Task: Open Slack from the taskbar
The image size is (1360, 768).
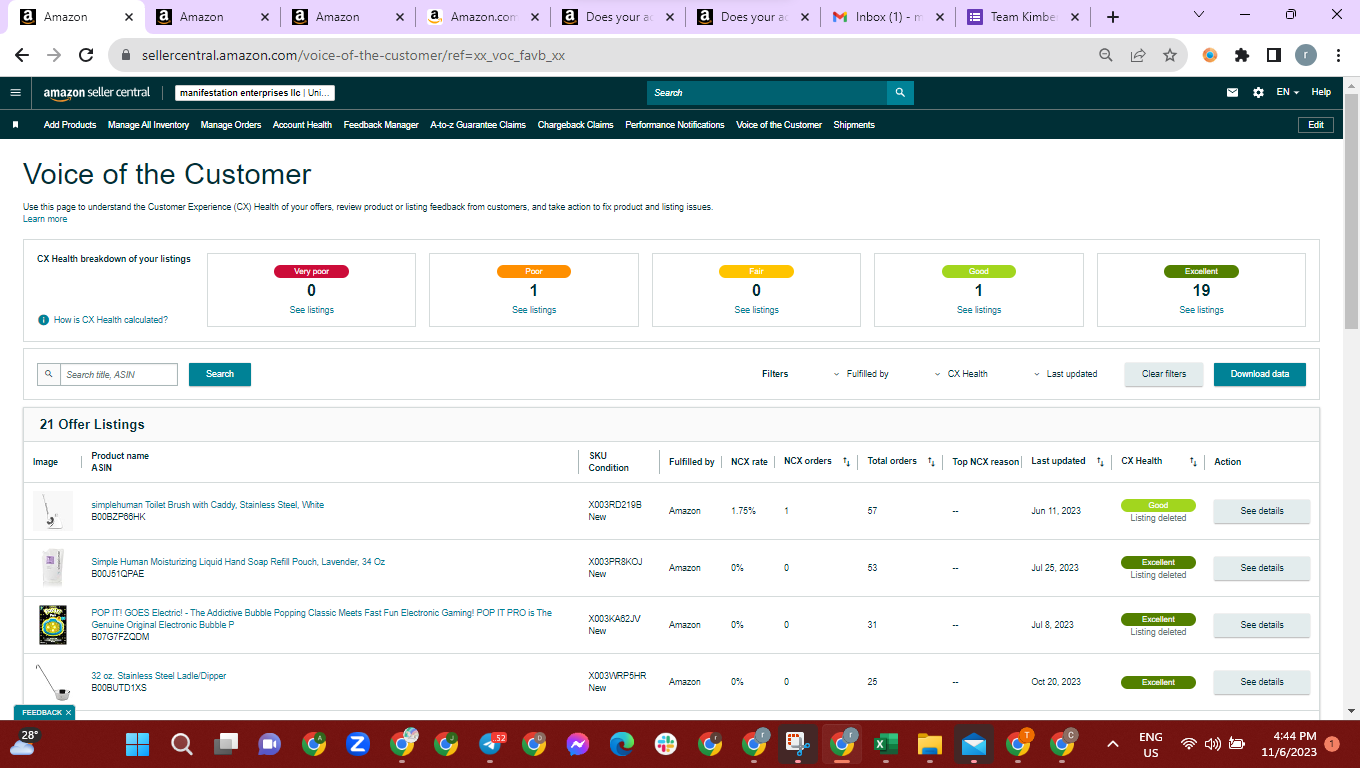Action: coord(666,744)
